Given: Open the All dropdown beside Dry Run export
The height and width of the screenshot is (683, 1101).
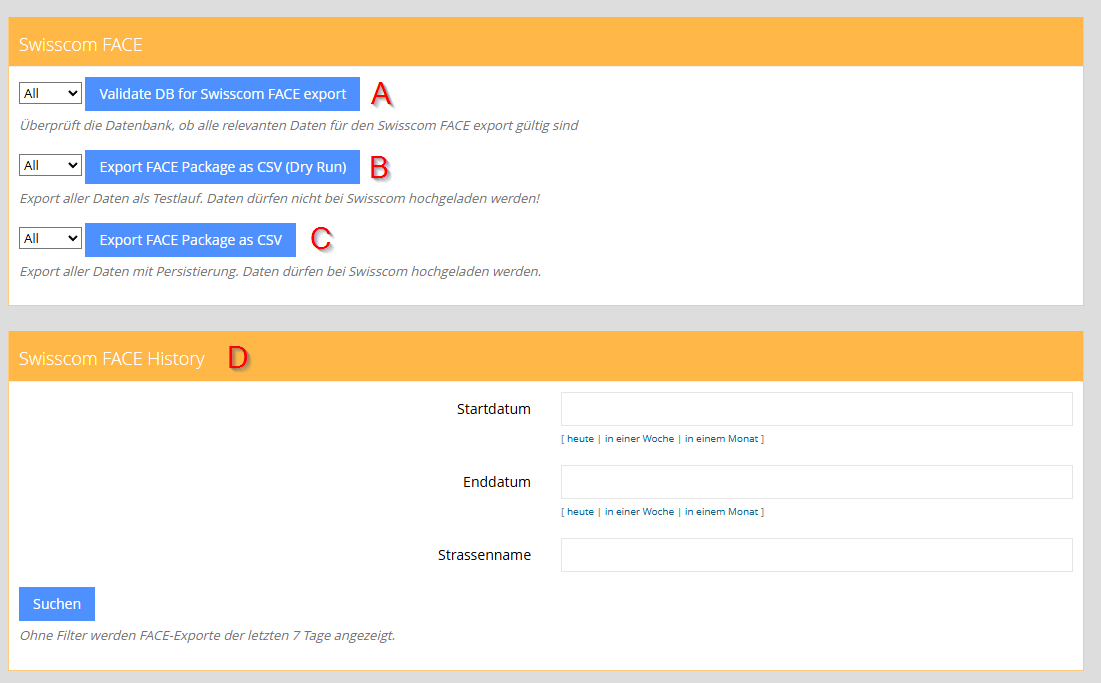Looking at the screenshot, I should (51, 166).
